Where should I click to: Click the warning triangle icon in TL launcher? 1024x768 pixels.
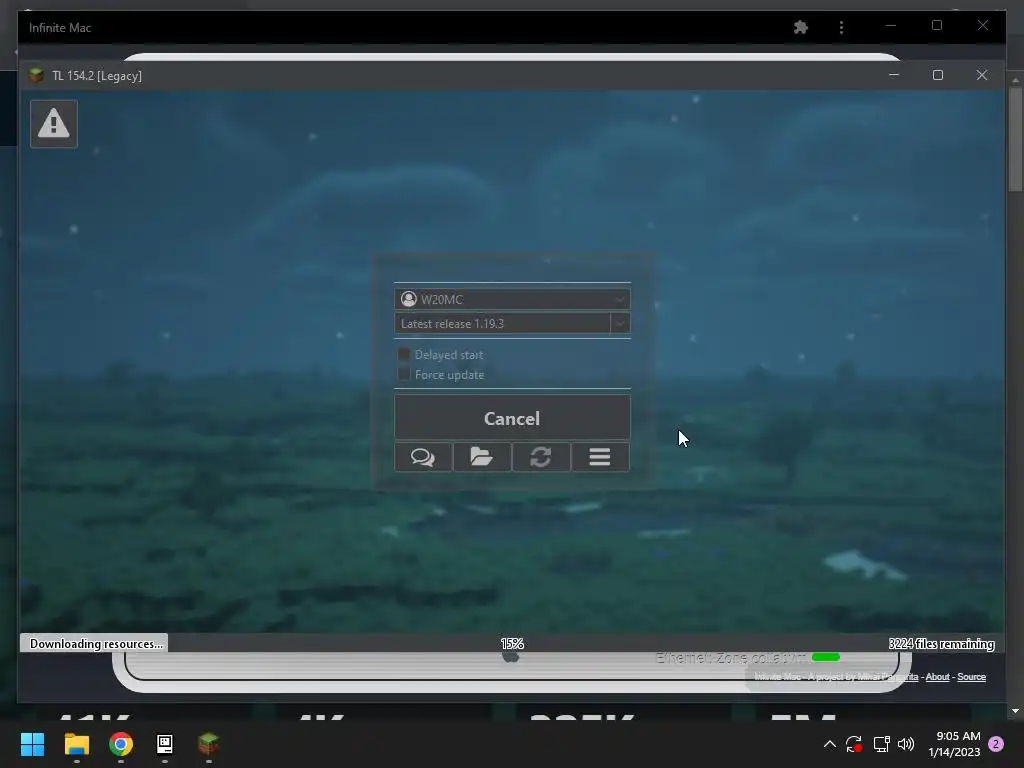pos(54,123)
